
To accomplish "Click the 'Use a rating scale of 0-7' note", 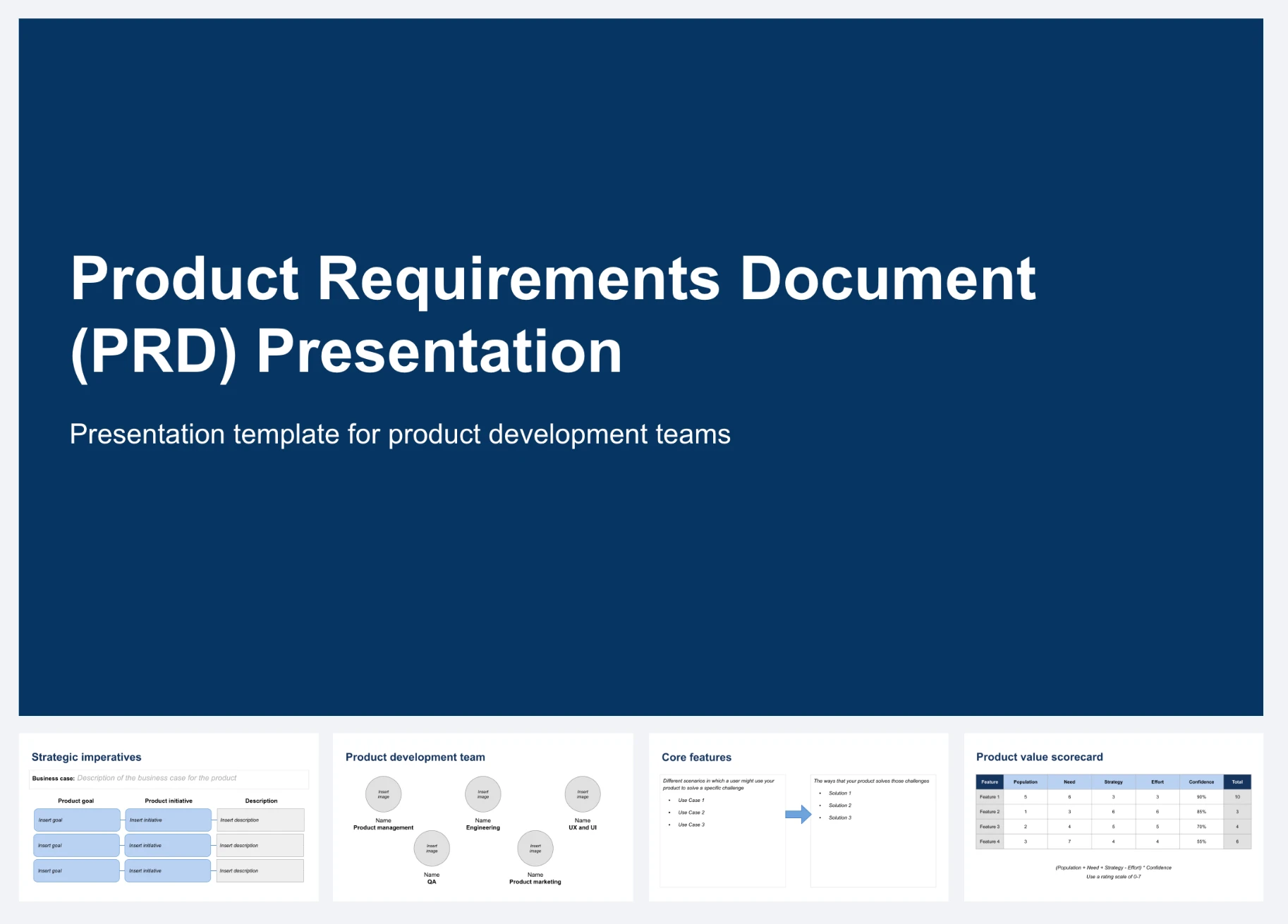I will (1113, 877).
